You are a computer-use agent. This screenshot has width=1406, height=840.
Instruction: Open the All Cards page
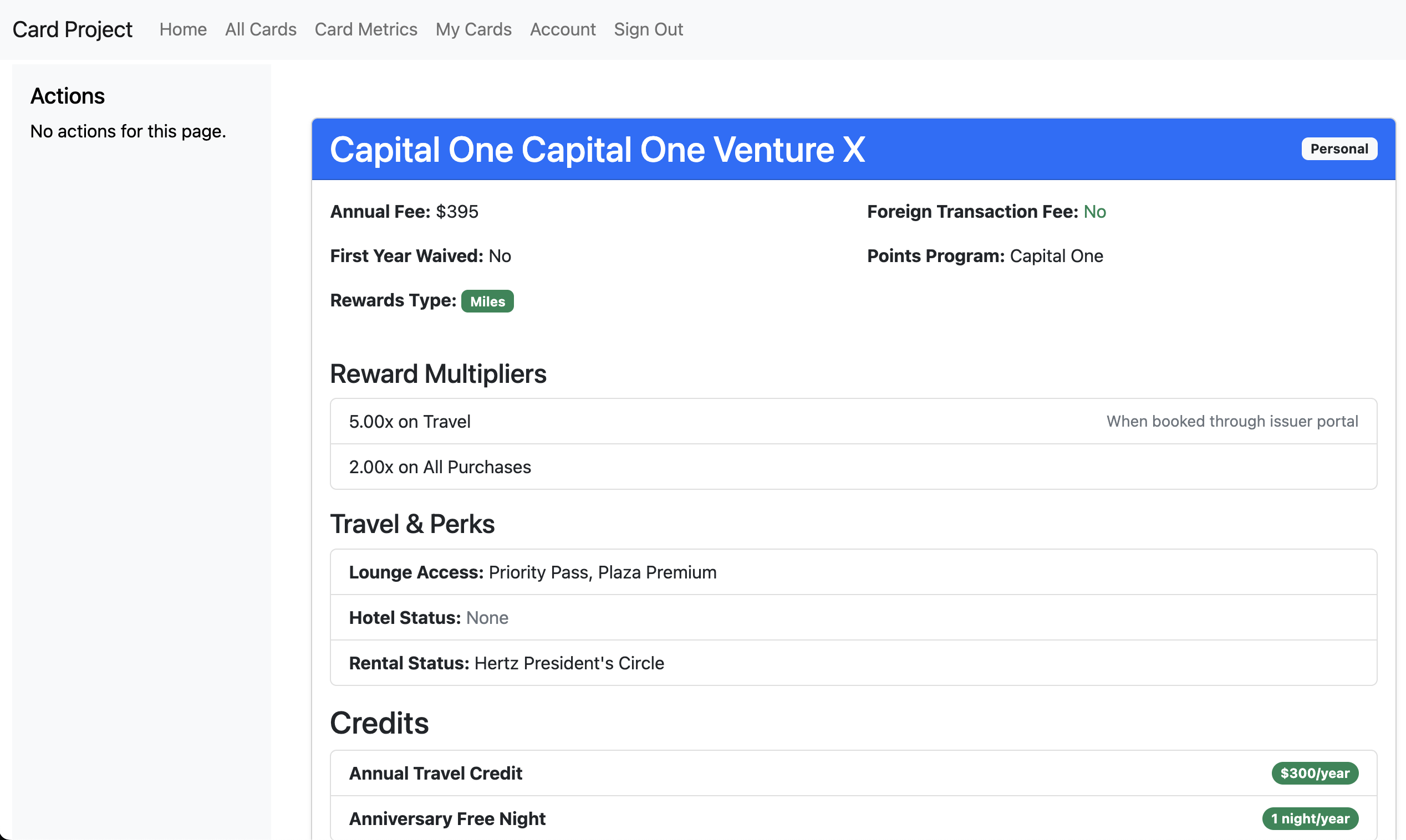(261, 29)
